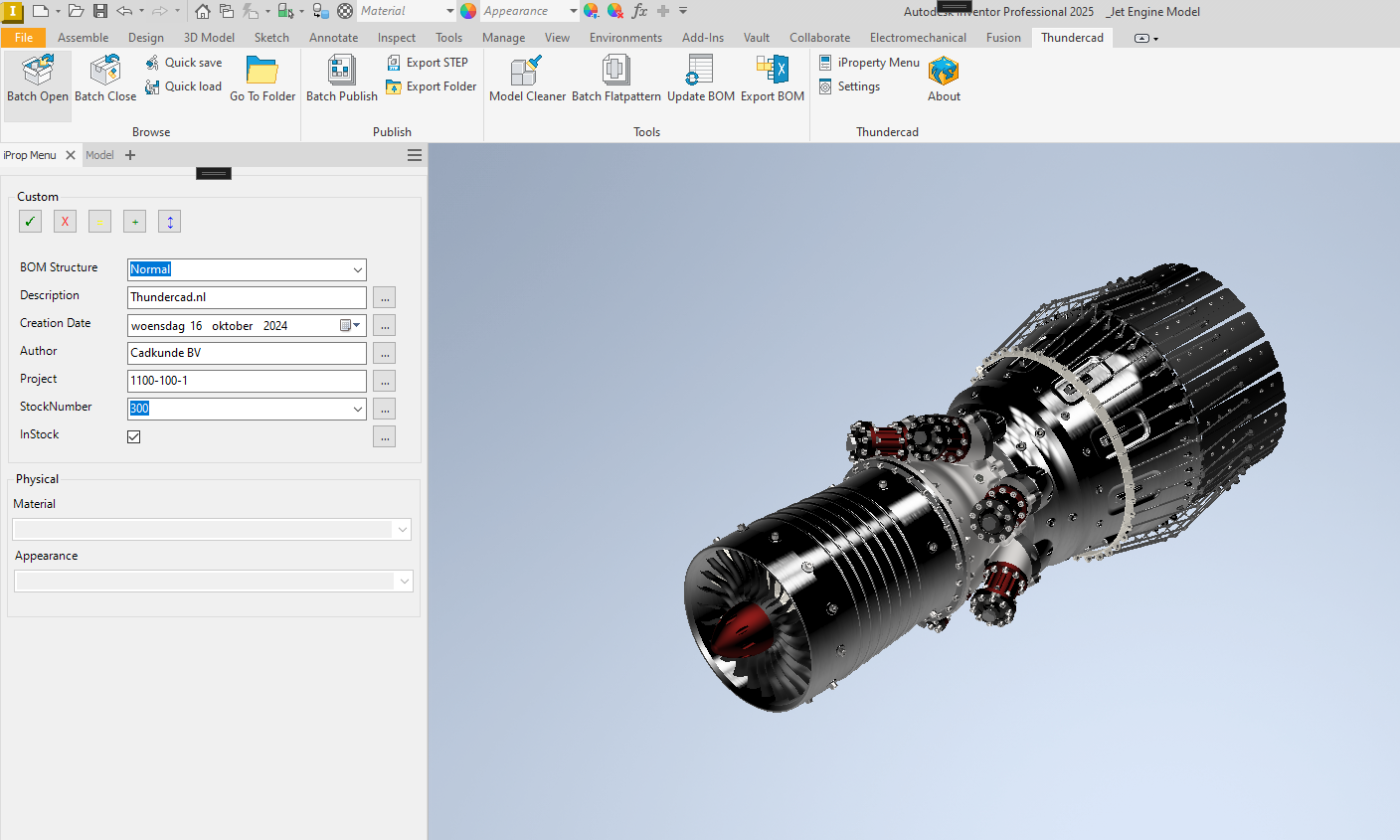Click the Batch Open icon
Viewport: 1400px width, 840px height.
pyautogui.click(x=38, y=72)
